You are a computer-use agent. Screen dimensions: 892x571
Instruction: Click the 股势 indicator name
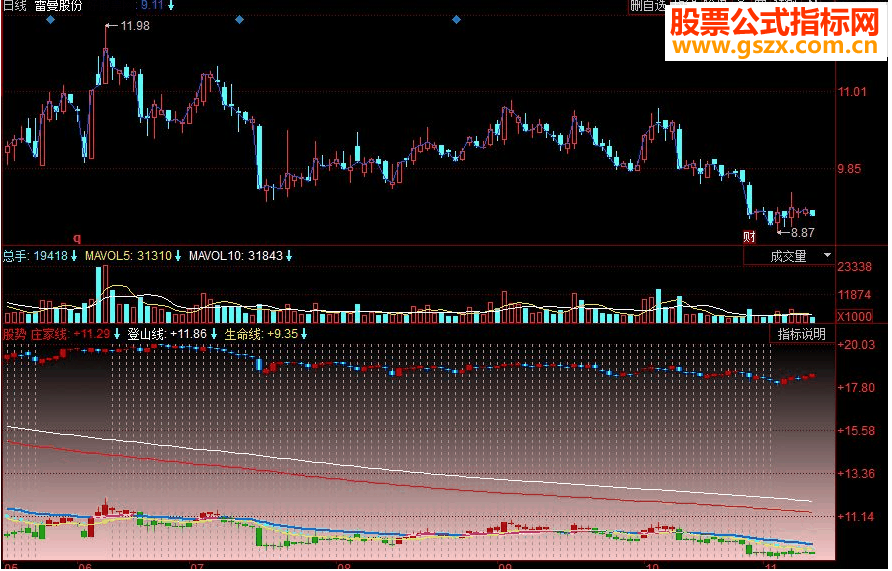(x=15, y=334)
